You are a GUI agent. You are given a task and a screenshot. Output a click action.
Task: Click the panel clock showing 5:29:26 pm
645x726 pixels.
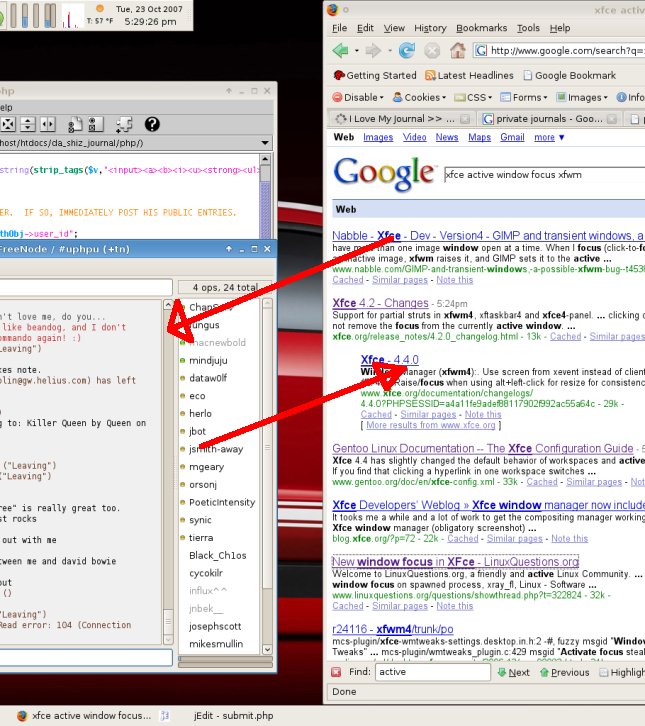coord(150,21)
